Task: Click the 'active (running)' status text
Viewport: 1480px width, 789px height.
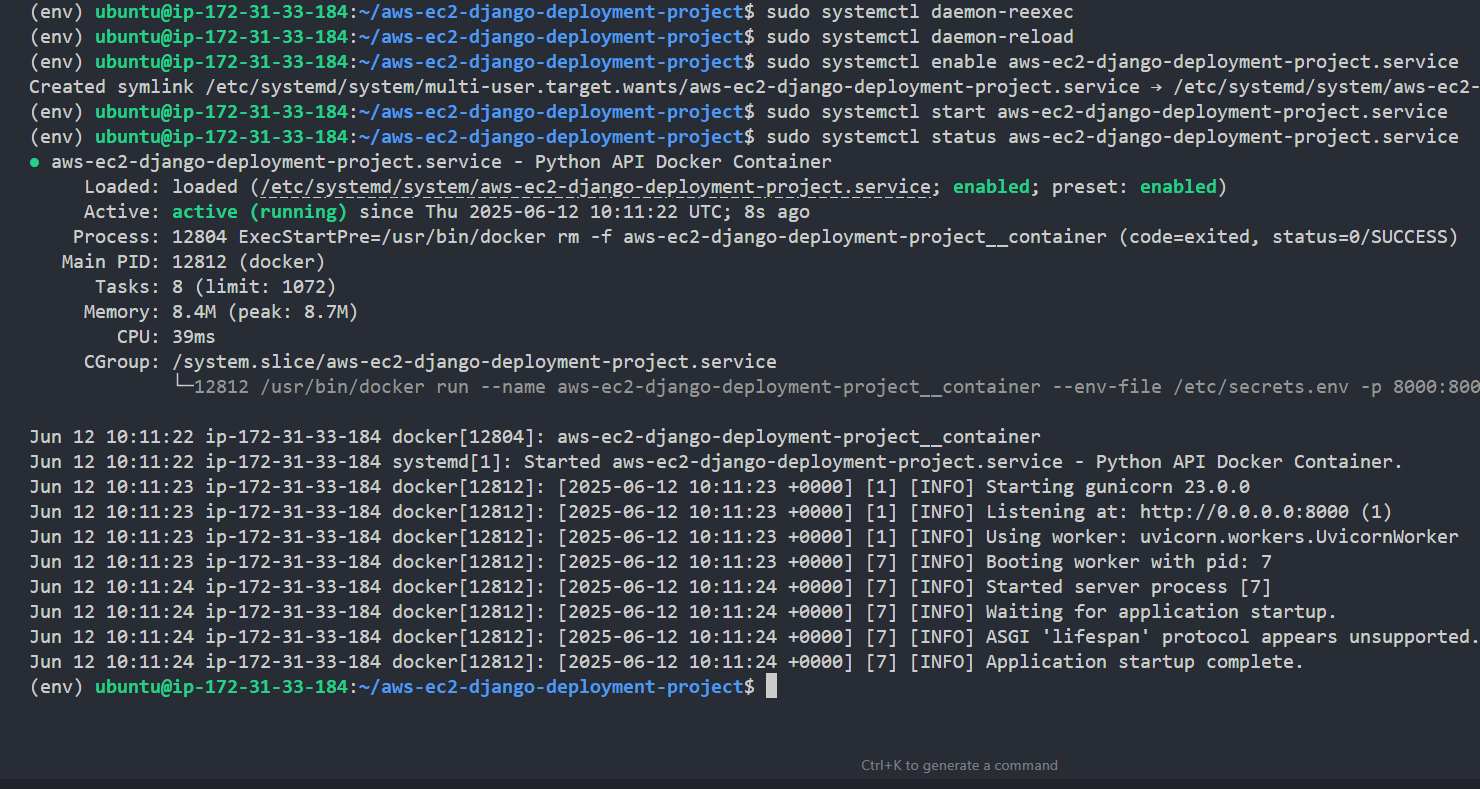Action: [x=259, y=212]
